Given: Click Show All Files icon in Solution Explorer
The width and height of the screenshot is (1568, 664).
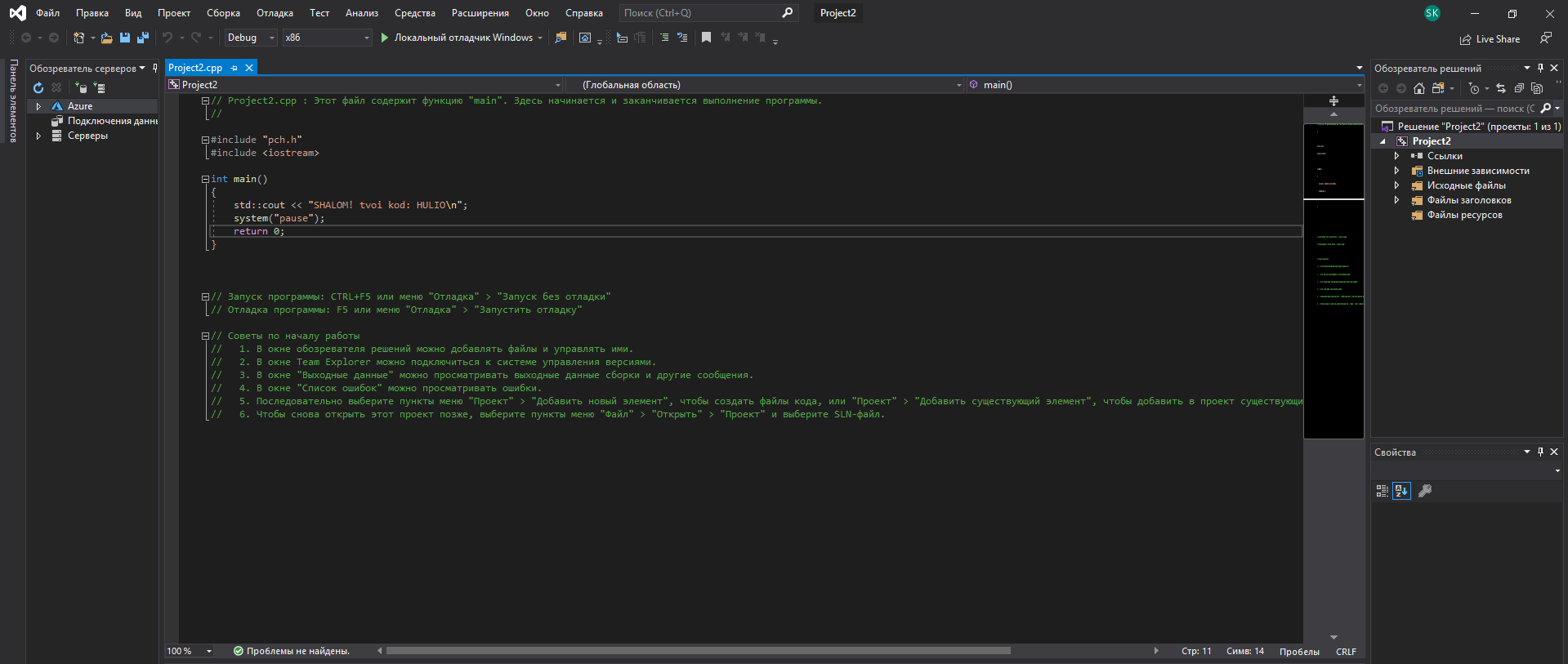Looking at the screenshot, I should tap(1537, 88).
